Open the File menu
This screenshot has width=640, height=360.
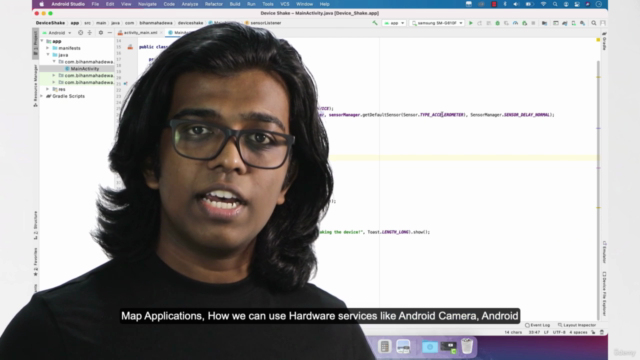pyautogui.click(x=95, y=4)
